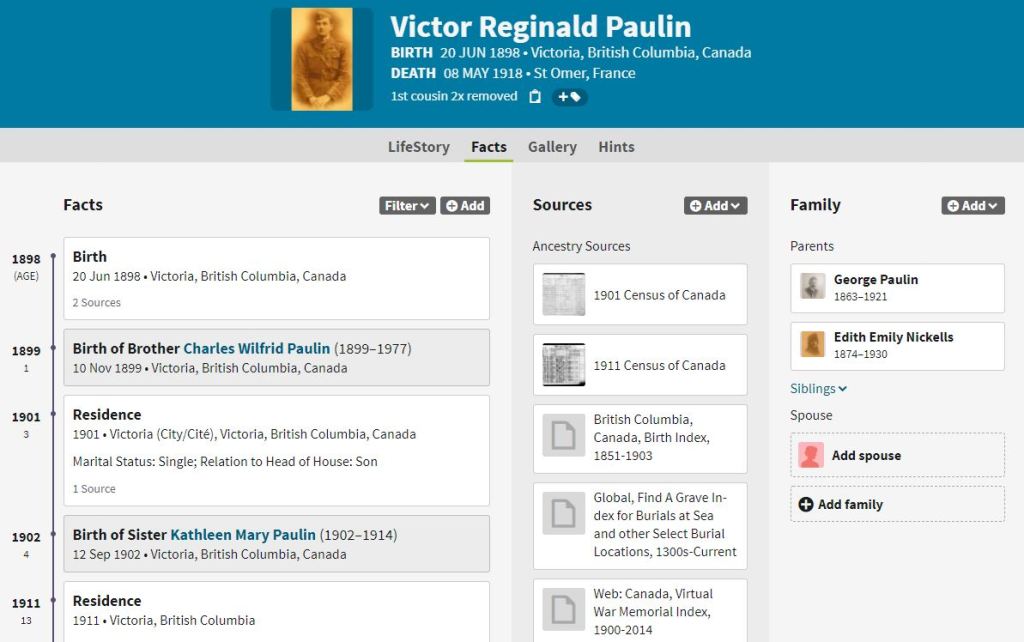Screen dimensions: 1024x642
Task: Click Edith Emily Nickells' portrait icon
Action: tap(813, 345)
